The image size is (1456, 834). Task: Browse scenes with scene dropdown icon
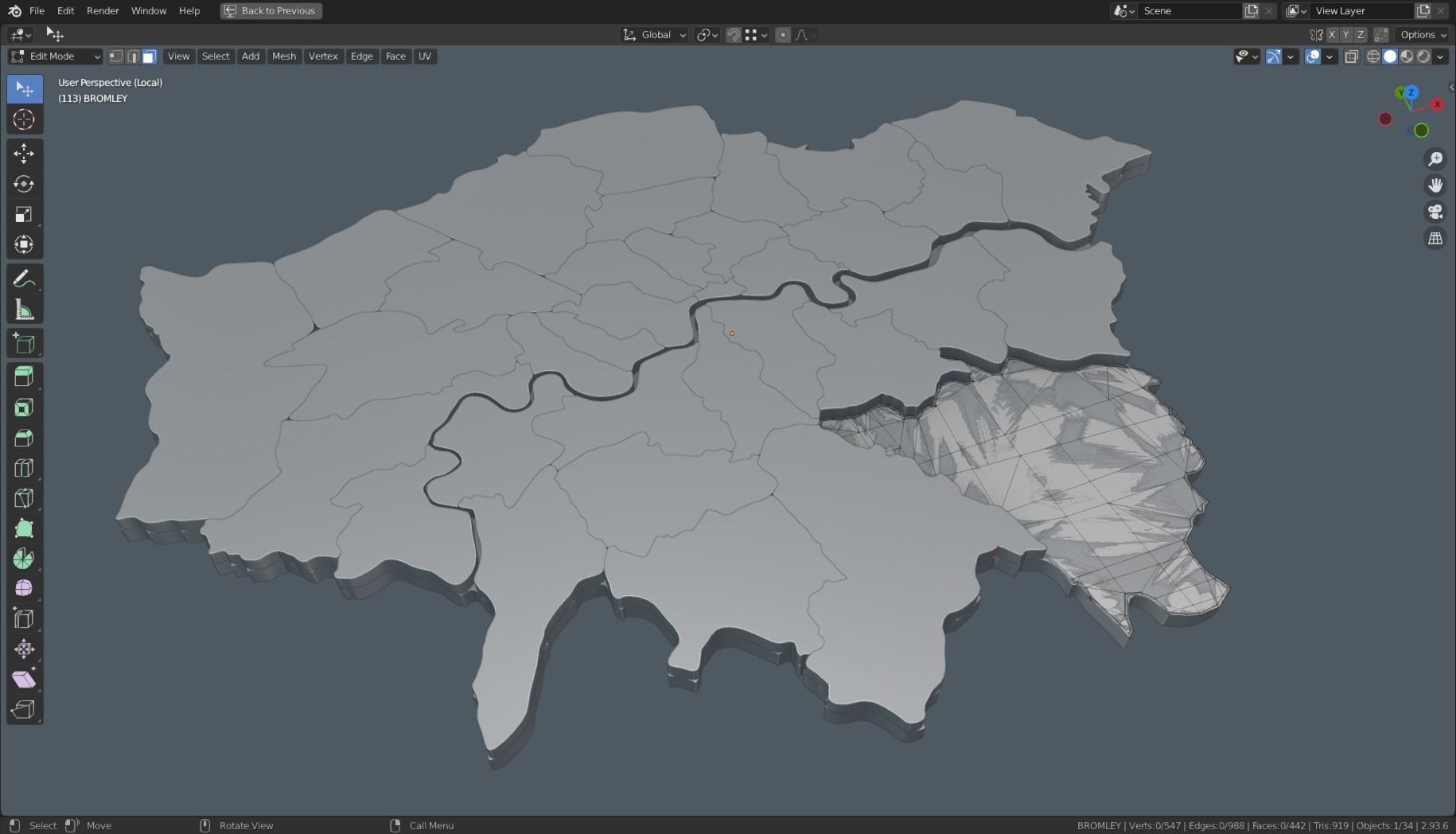point(1123,11)
